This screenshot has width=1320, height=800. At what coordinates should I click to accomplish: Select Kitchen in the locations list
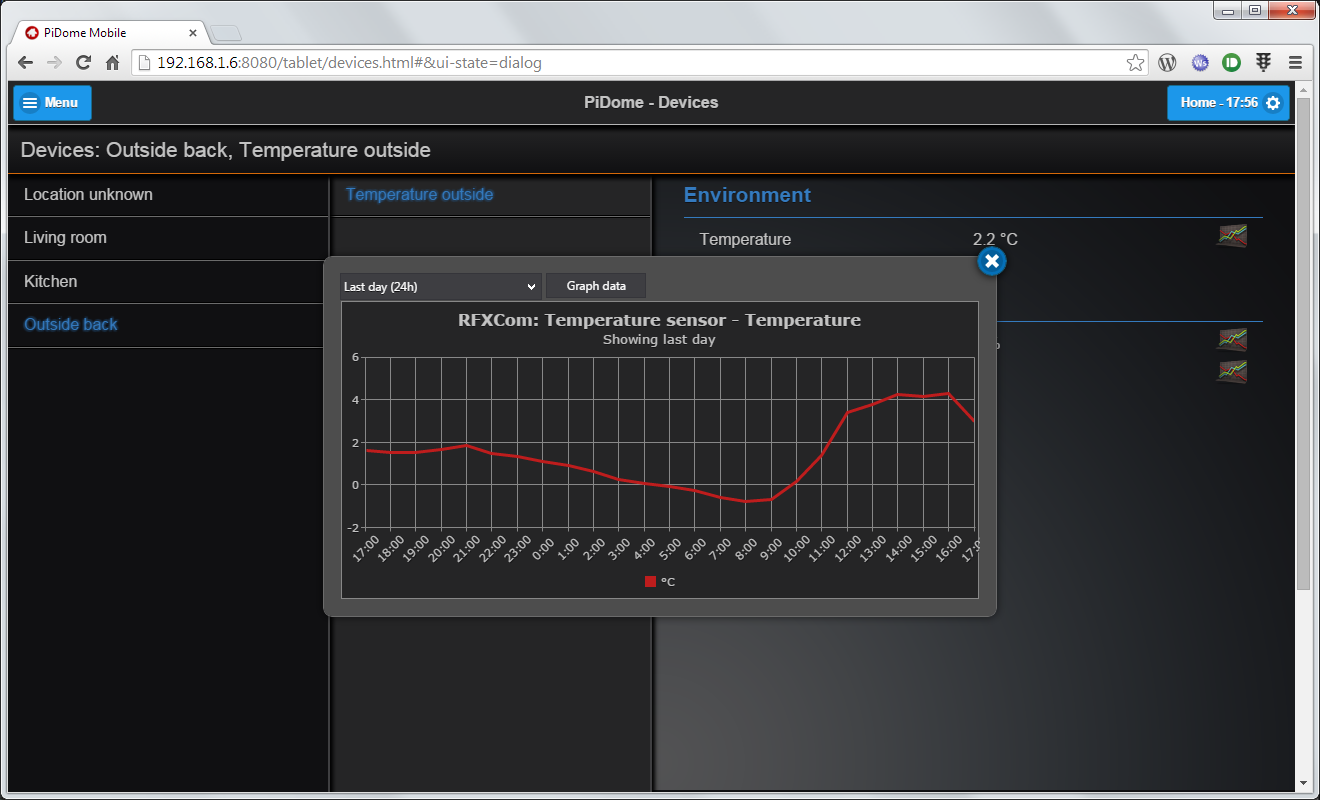pyautogui.click(x=168, y=282)
